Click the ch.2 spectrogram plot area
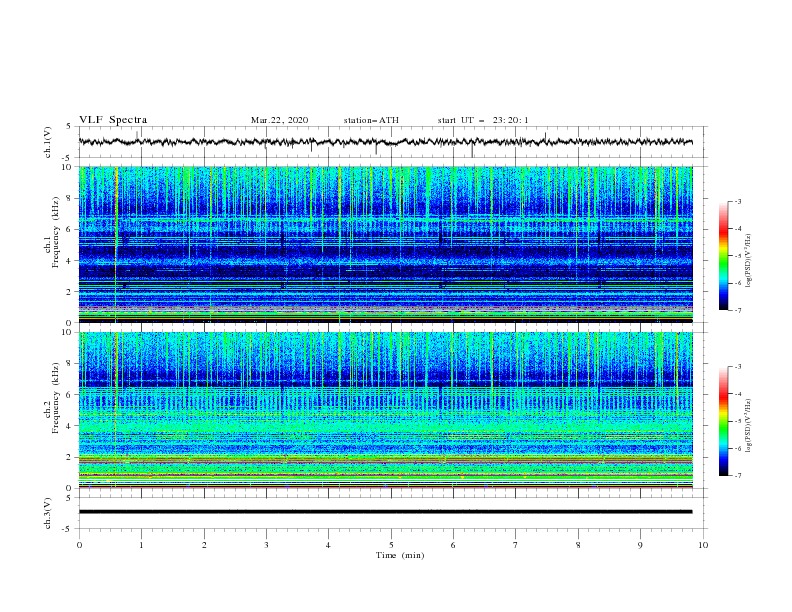Viewport: 792px width, 612px height. [x=386, y=410]
